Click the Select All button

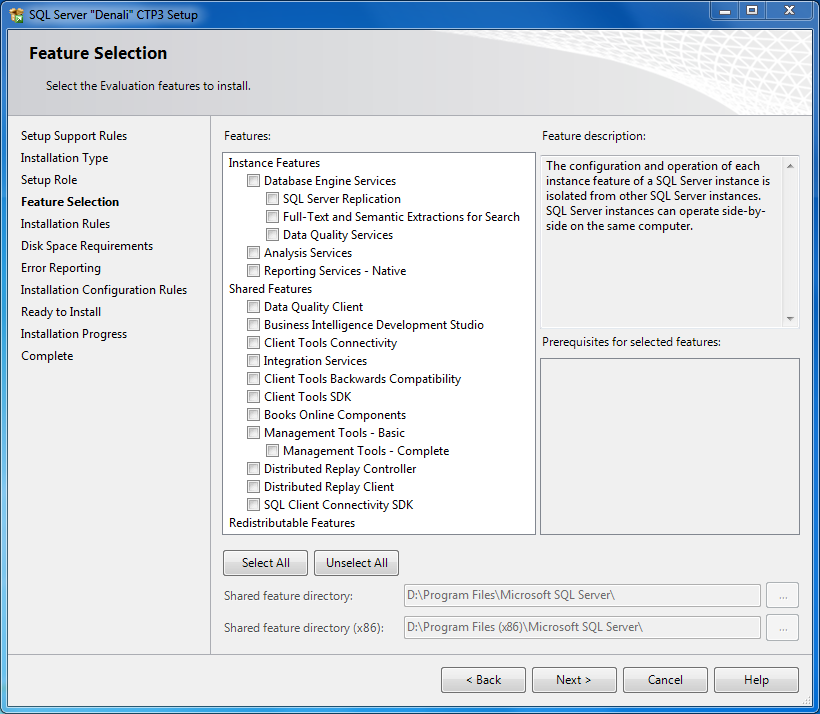(266, 563)
